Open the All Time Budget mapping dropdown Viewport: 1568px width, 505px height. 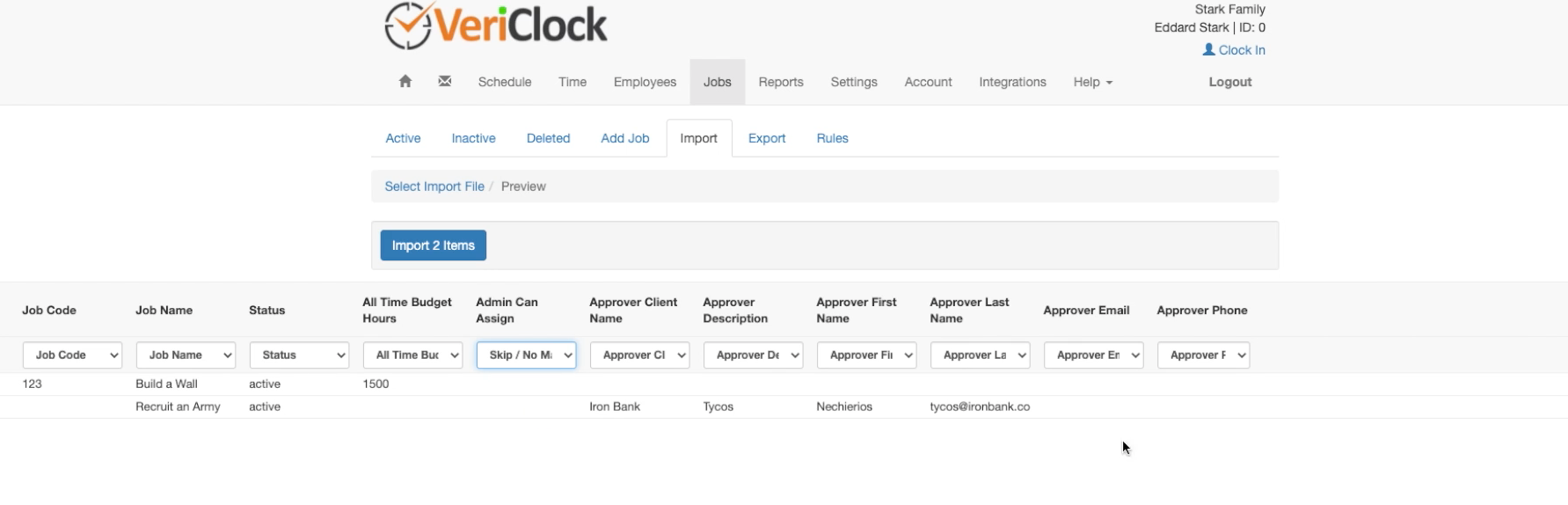(x=412, y=355)
